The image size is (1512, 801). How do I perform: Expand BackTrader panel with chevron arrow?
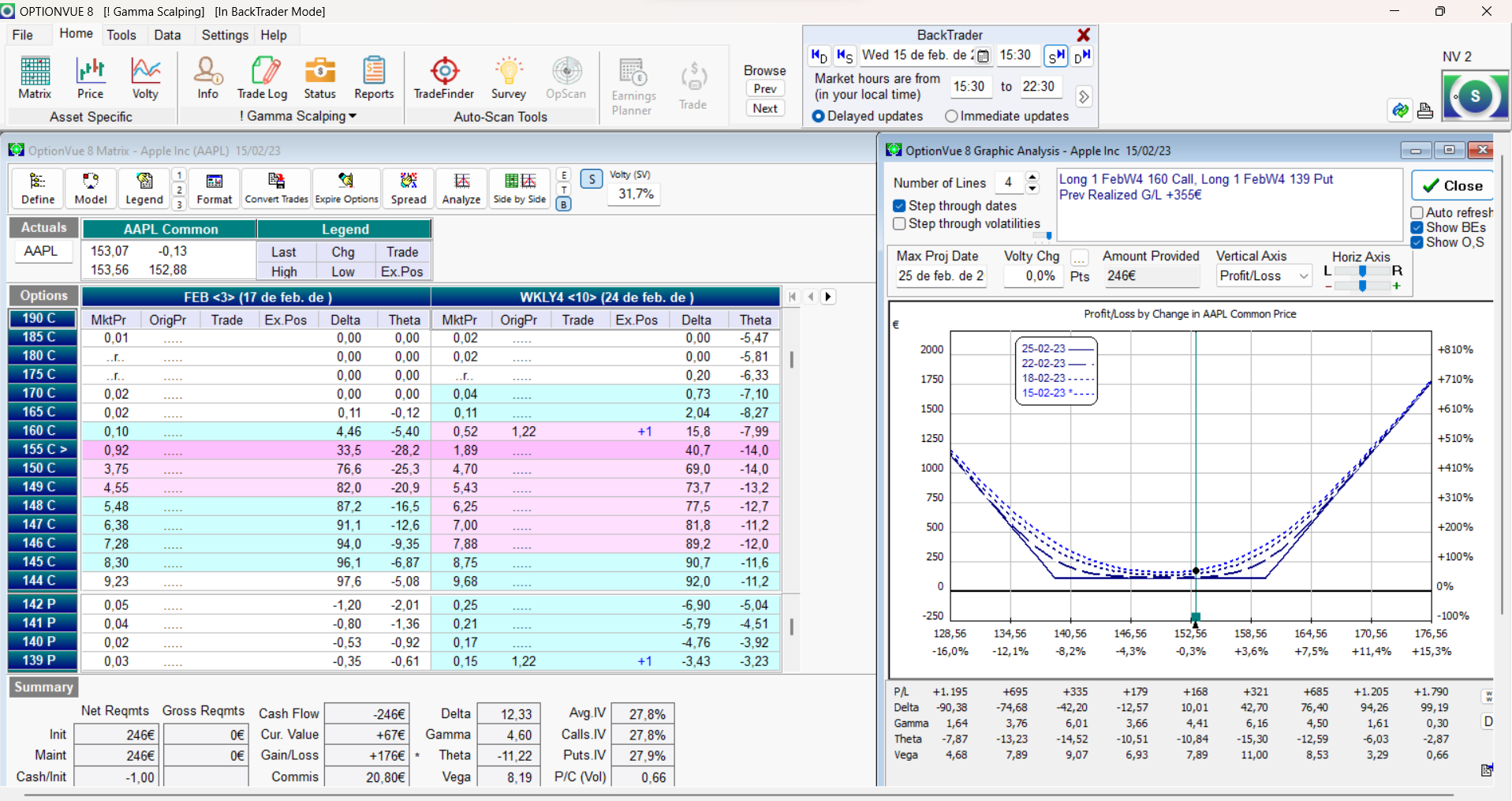pyautogui.click(x=1084, y=96)
